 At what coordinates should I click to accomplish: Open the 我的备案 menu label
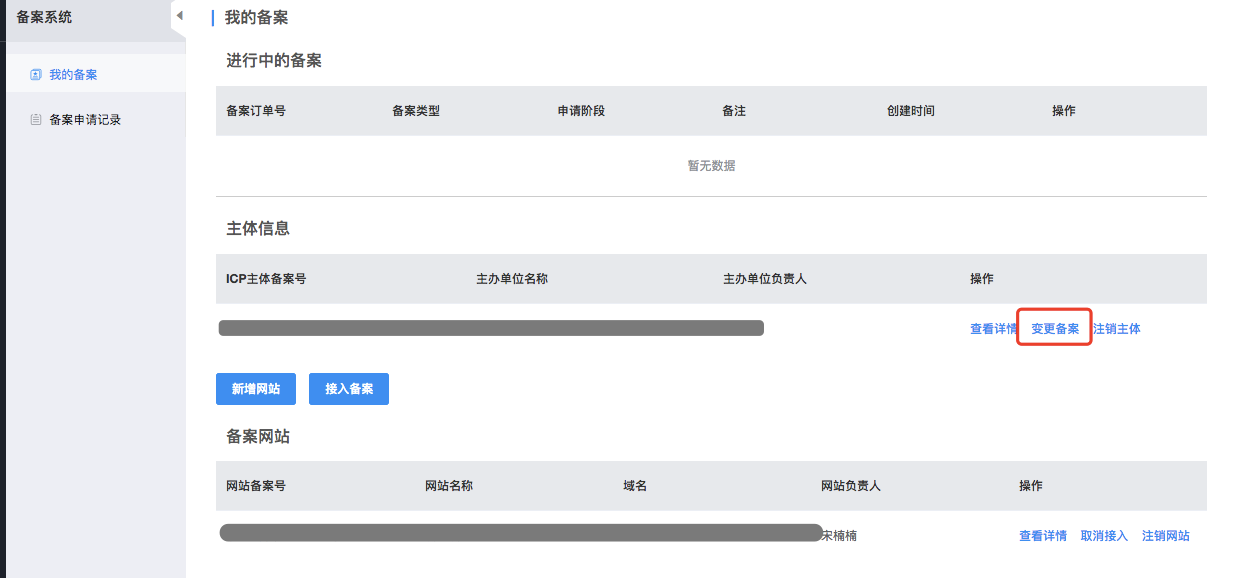coord(73,75)
